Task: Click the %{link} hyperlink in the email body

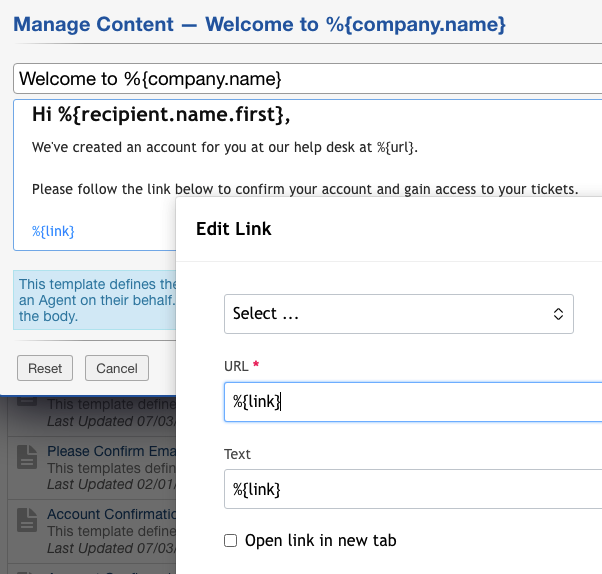Action: pyautogui.click(x=53, y=231)
